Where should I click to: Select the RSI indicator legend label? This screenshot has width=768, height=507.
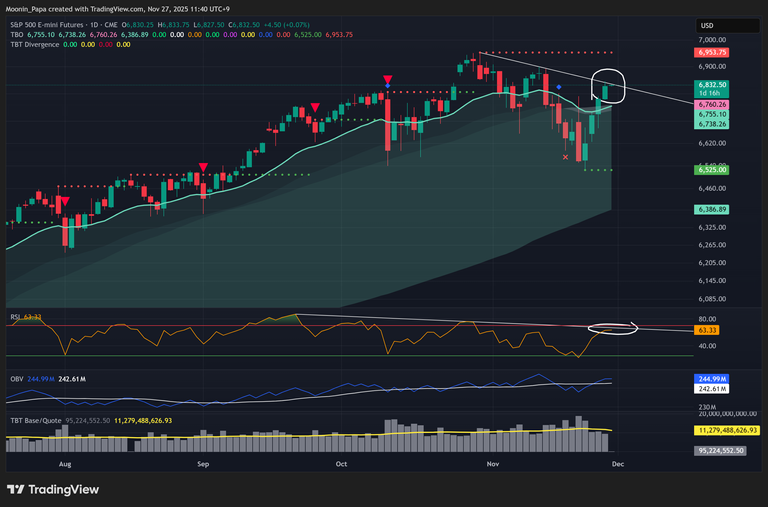[14, 317]
